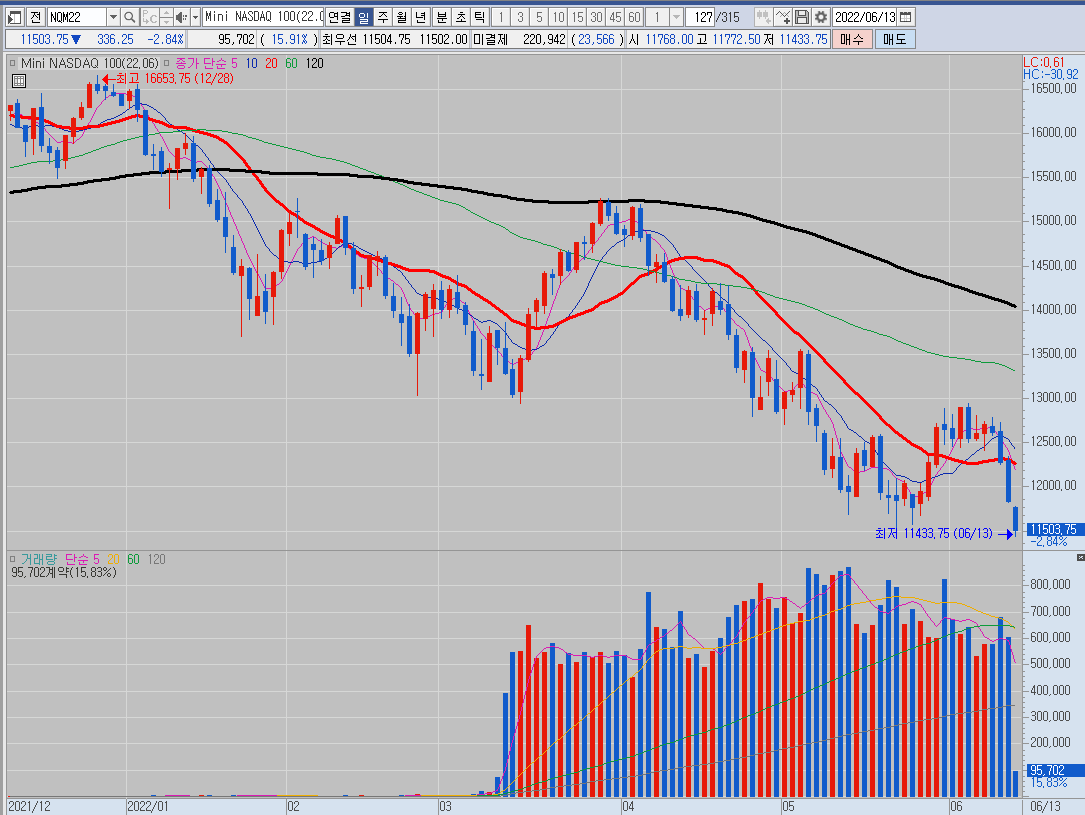Open custom interval dropdown arrow after 60
This screenshot has height=815, width=1085.
[x=677, y=17]
